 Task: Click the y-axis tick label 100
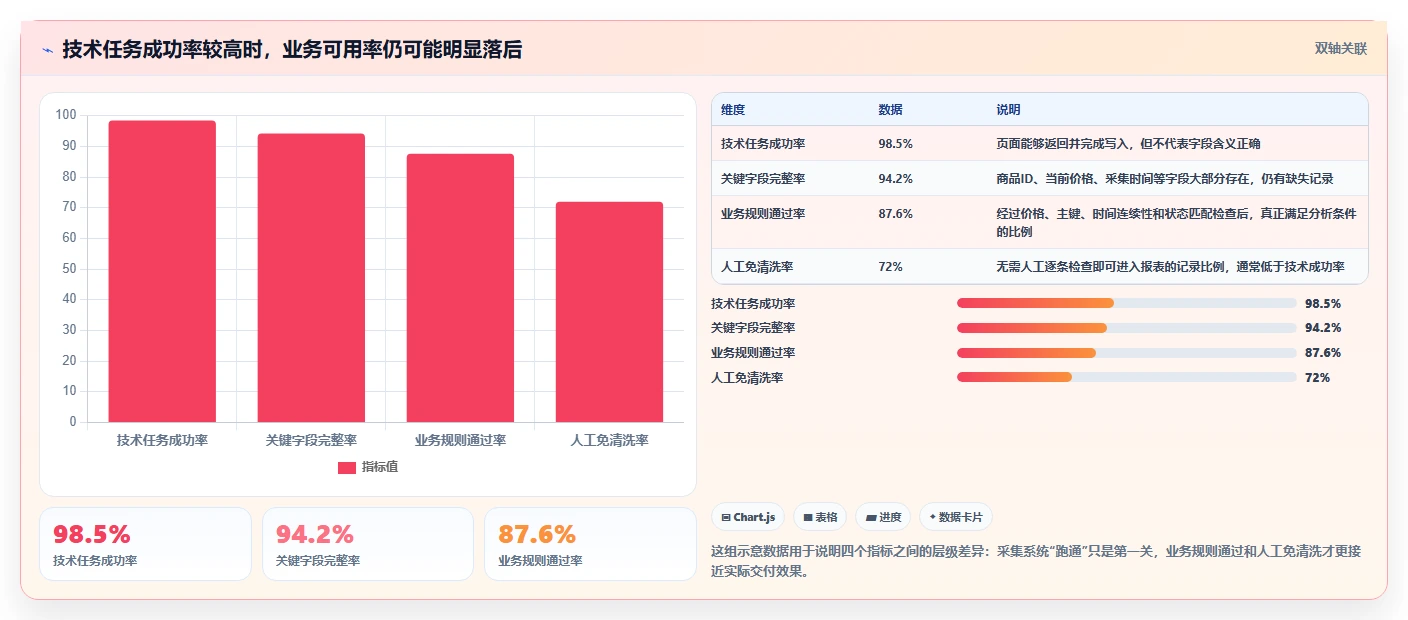pyautogui.click(x=66, y=115)
